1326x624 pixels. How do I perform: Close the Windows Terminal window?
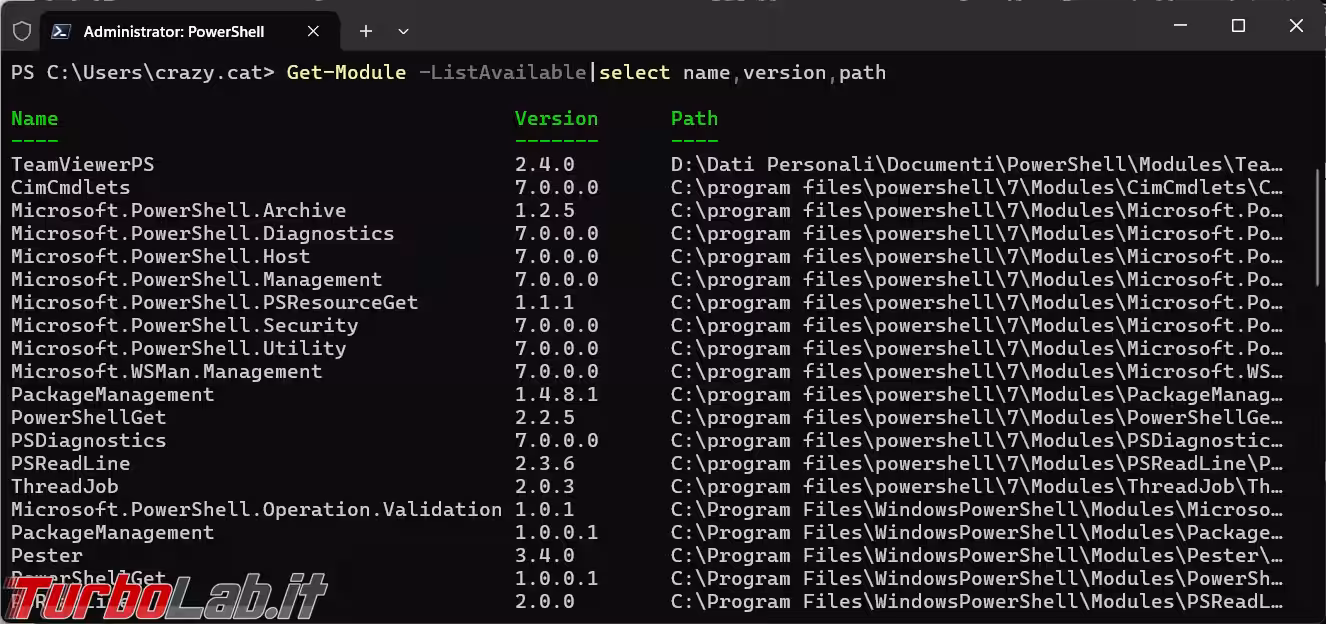[1296, 27]
